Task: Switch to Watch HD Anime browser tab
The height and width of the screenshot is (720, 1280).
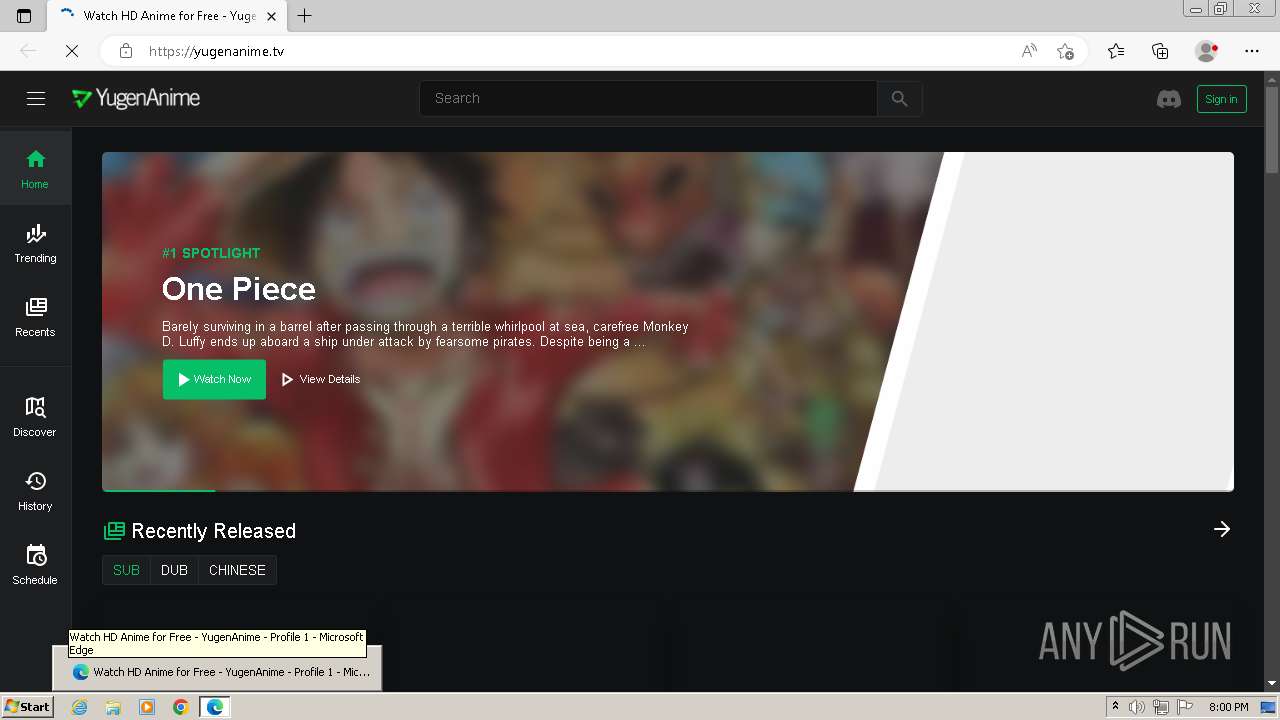Action: click(168, 16)
